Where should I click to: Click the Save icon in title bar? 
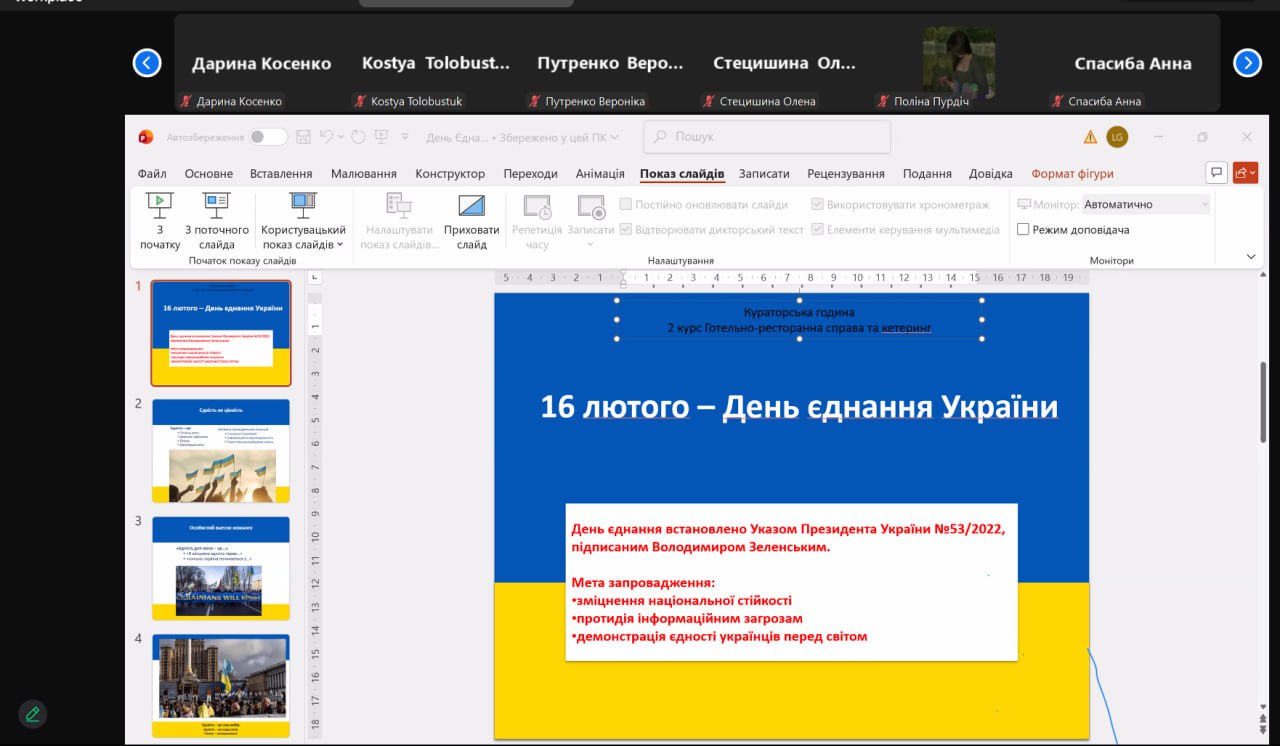coord(303,137)
